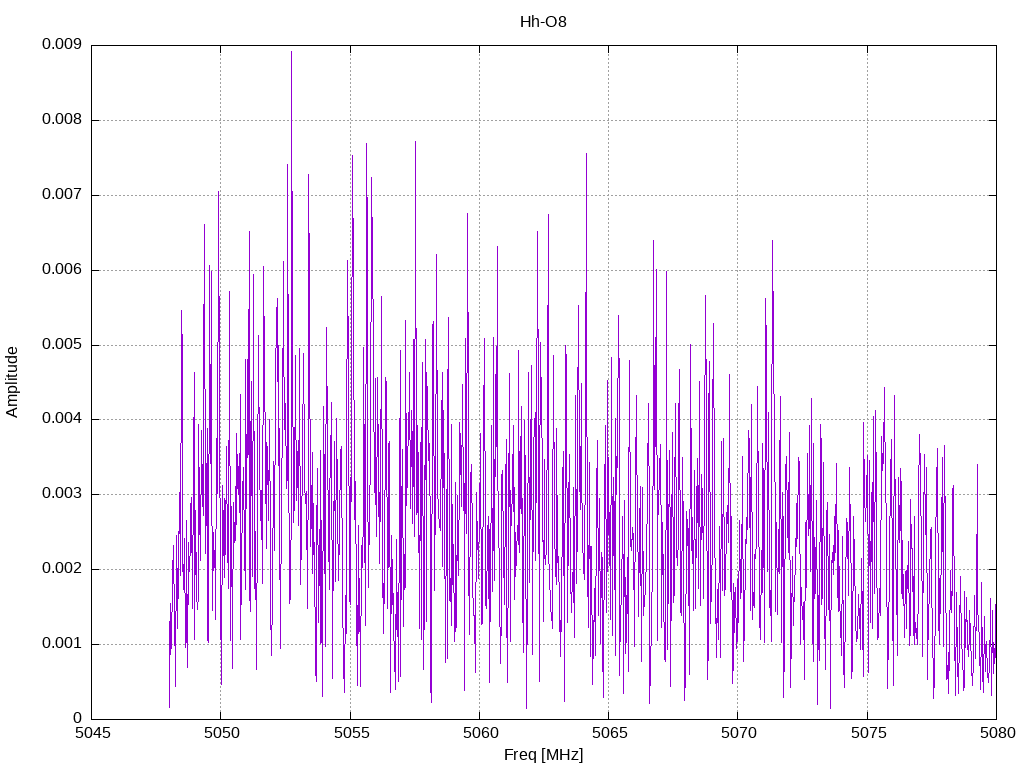Screen dimensions: 1024x768
Task: Click the plot title Hh-O8
Action: pyautogui.click(x=543, y=22)
